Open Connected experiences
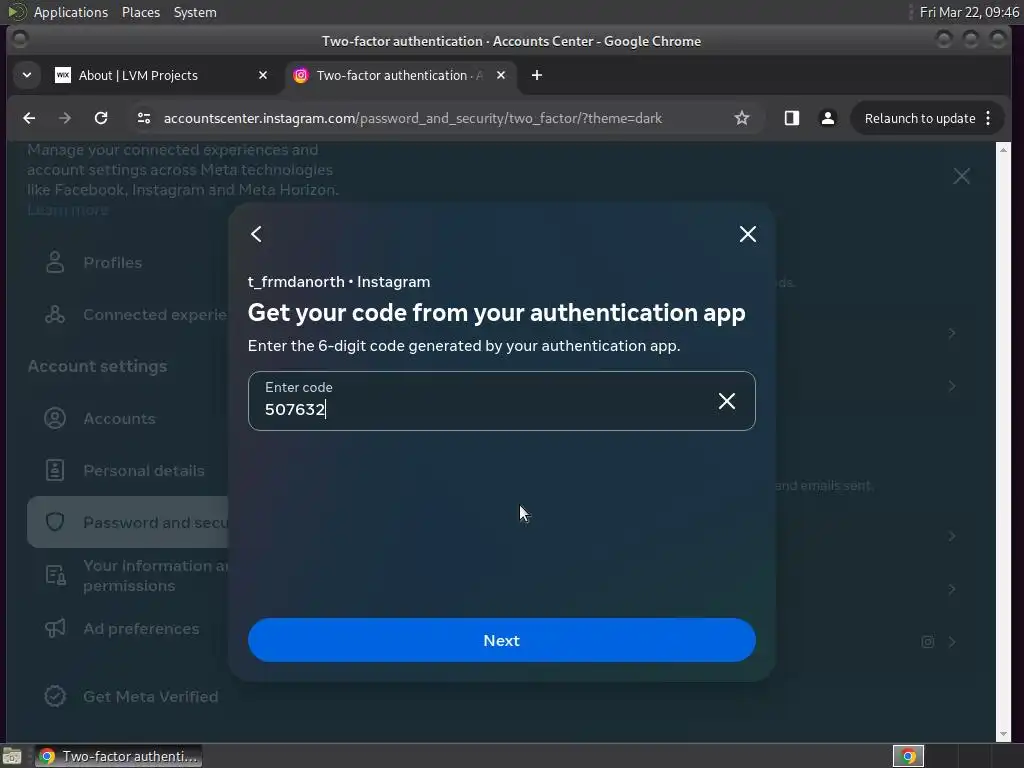 [x=154, y=315]
